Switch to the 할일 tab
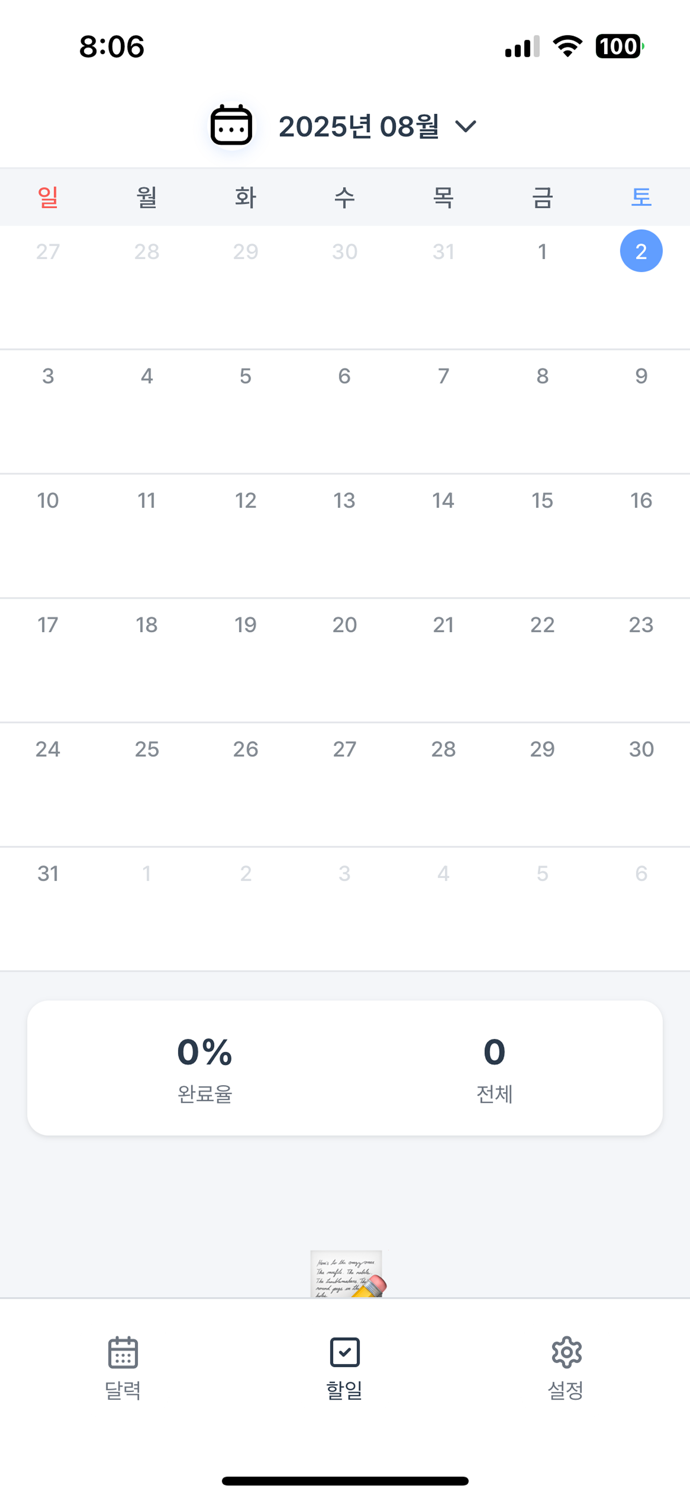 (x=344, y=1365)
